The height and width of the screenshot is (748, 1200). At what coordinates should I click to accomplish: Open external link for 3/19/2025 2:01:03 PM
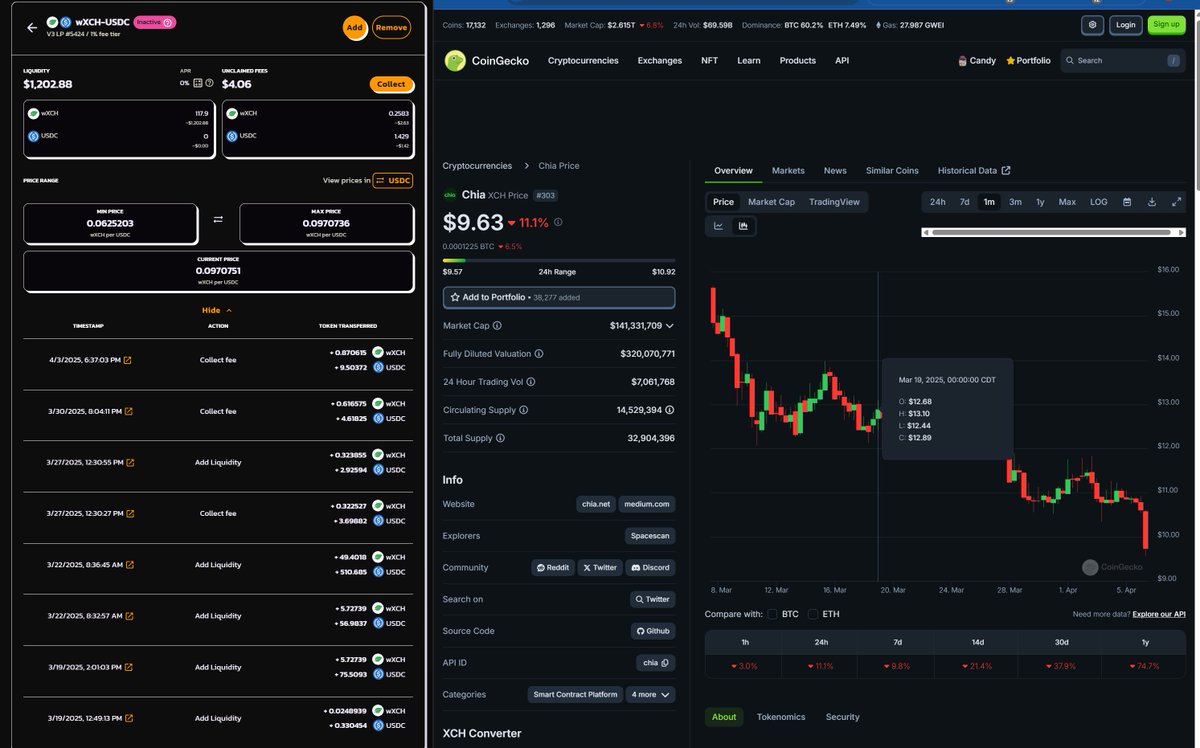pyautogui.click(x=128, y=667)
